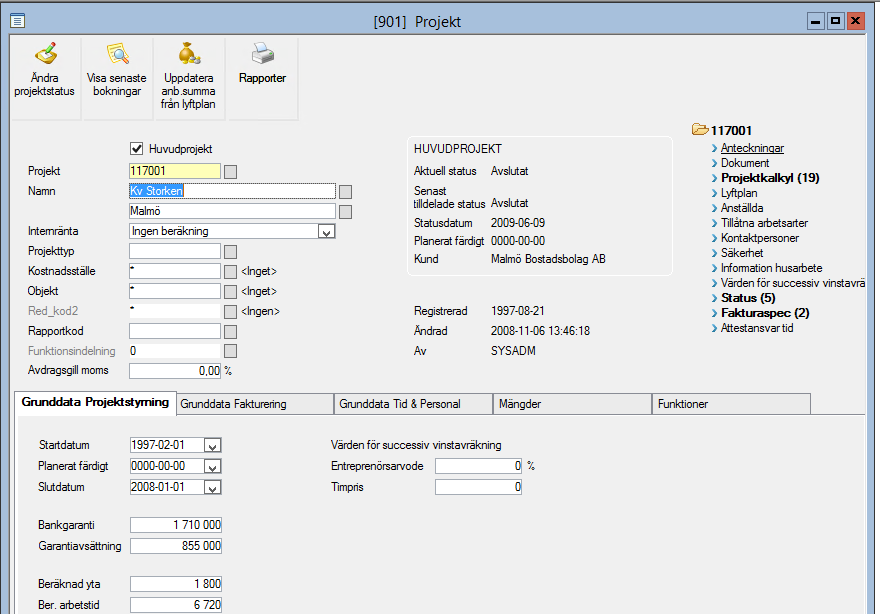Click the Kostnadsställe input field
The height and width of the screenshot is (614, 880).
click(x=175, y=272)
